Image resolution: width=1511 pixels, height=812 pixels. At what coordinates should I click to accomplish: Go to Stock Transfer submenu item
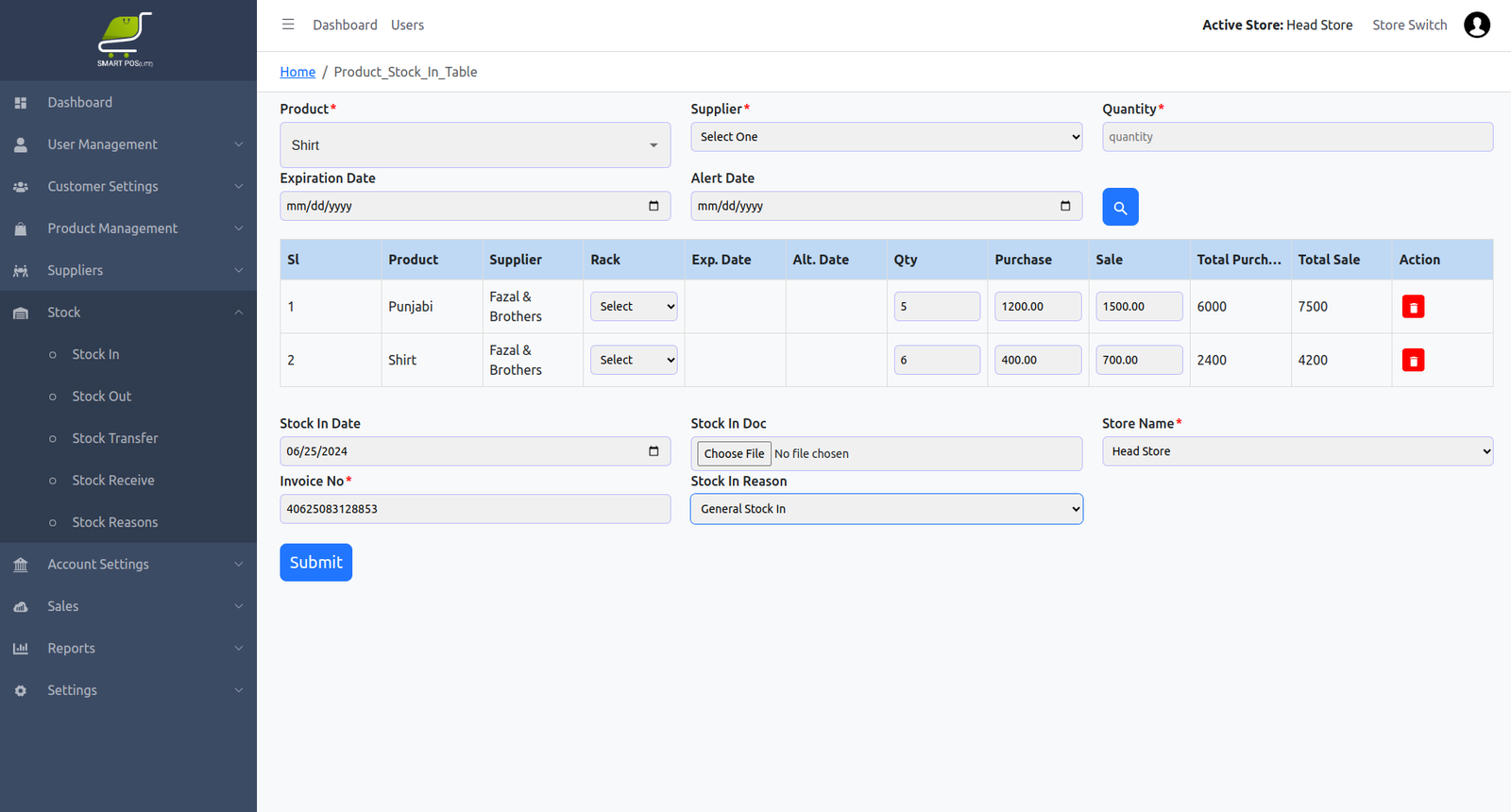point(114,438)
